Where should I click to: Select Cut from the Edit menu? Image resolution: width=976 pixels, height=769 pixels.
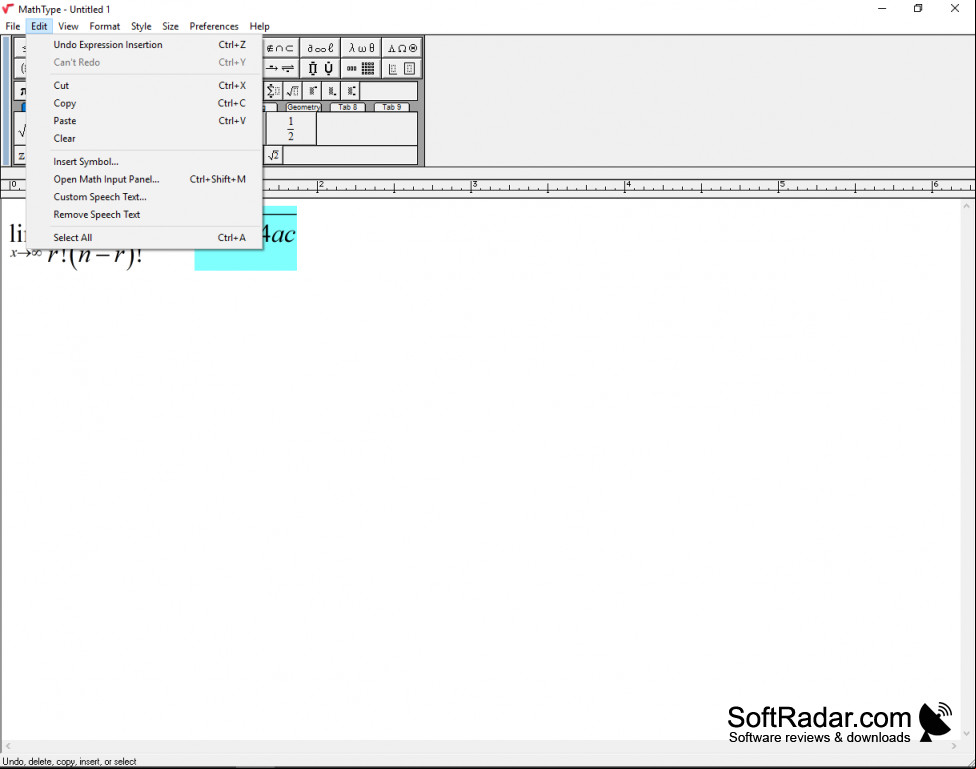click(x=144, y=85)
